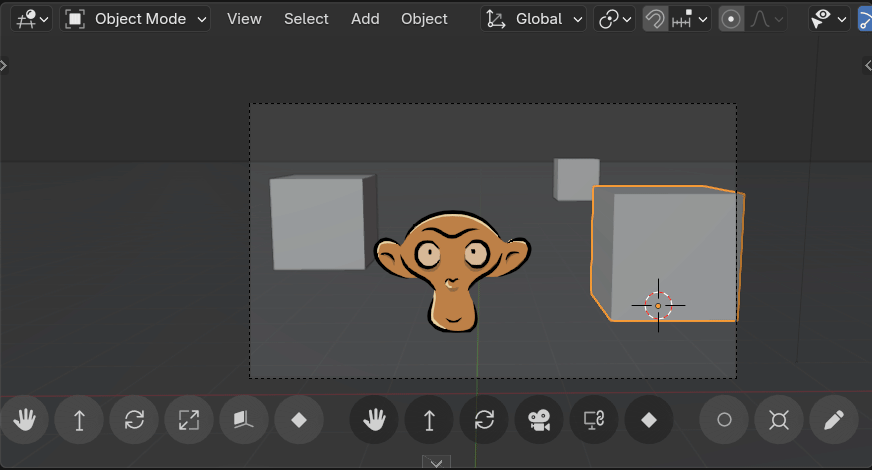
Task: Click the hand icon in the dark middle group
Action: (x=374, y=419)
